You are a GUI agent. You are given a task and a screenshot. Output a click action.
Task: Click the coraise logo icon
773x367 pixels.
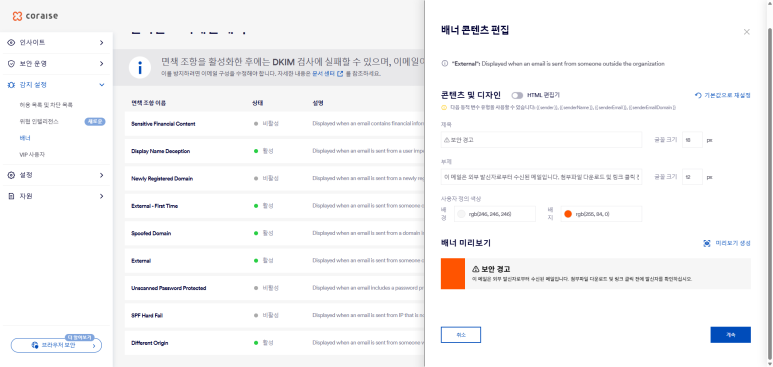pyautogui.click(x=17, y=16)
